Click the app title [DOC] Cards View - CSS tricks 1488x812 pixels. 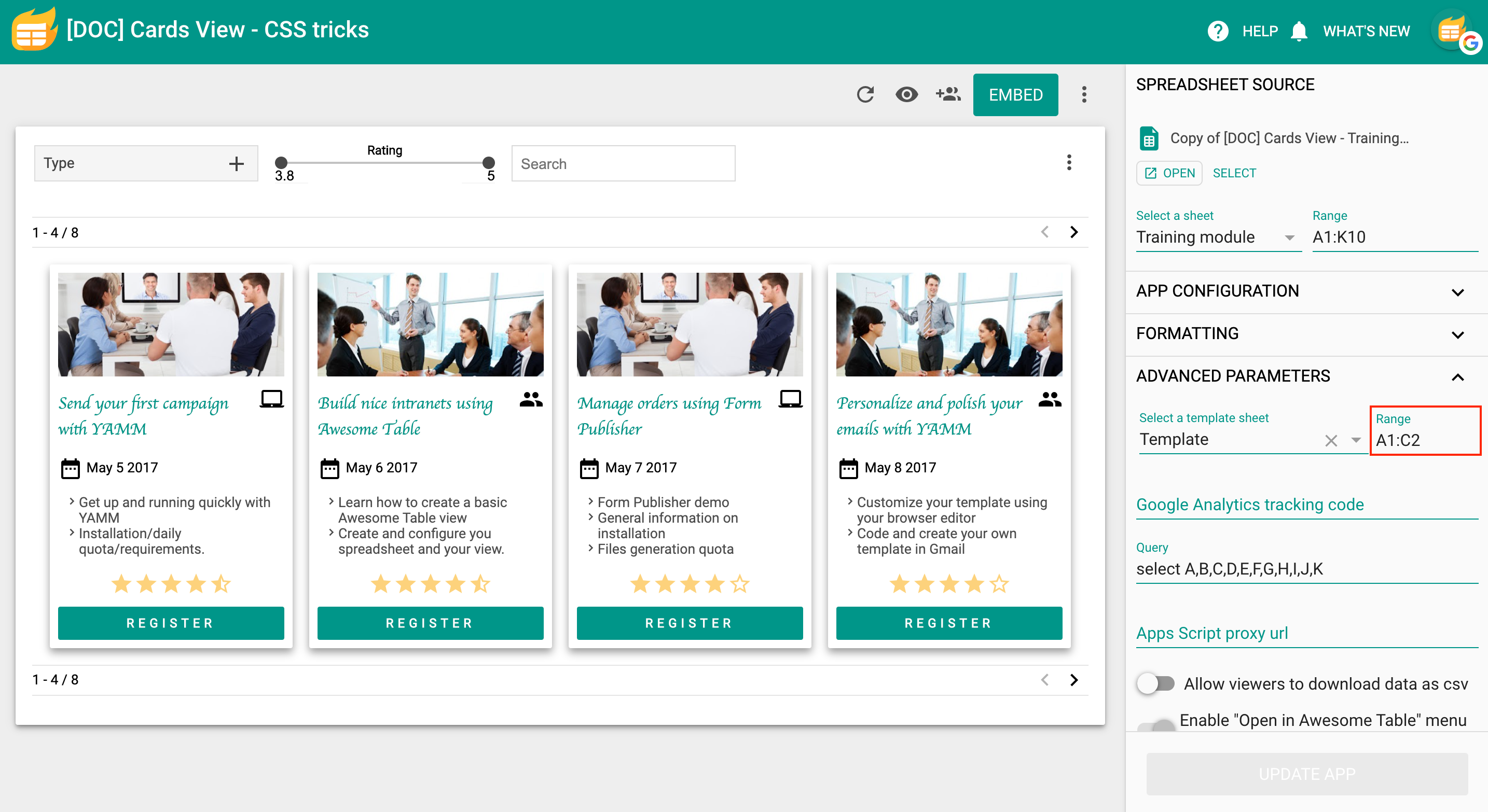pos(217,30)
